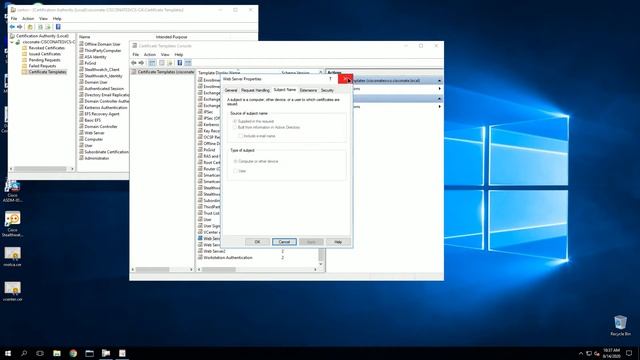Click the template list vertical scrollbar thumb
The image size is (640, 360).
pyautogui.click(x=321, y=255)
